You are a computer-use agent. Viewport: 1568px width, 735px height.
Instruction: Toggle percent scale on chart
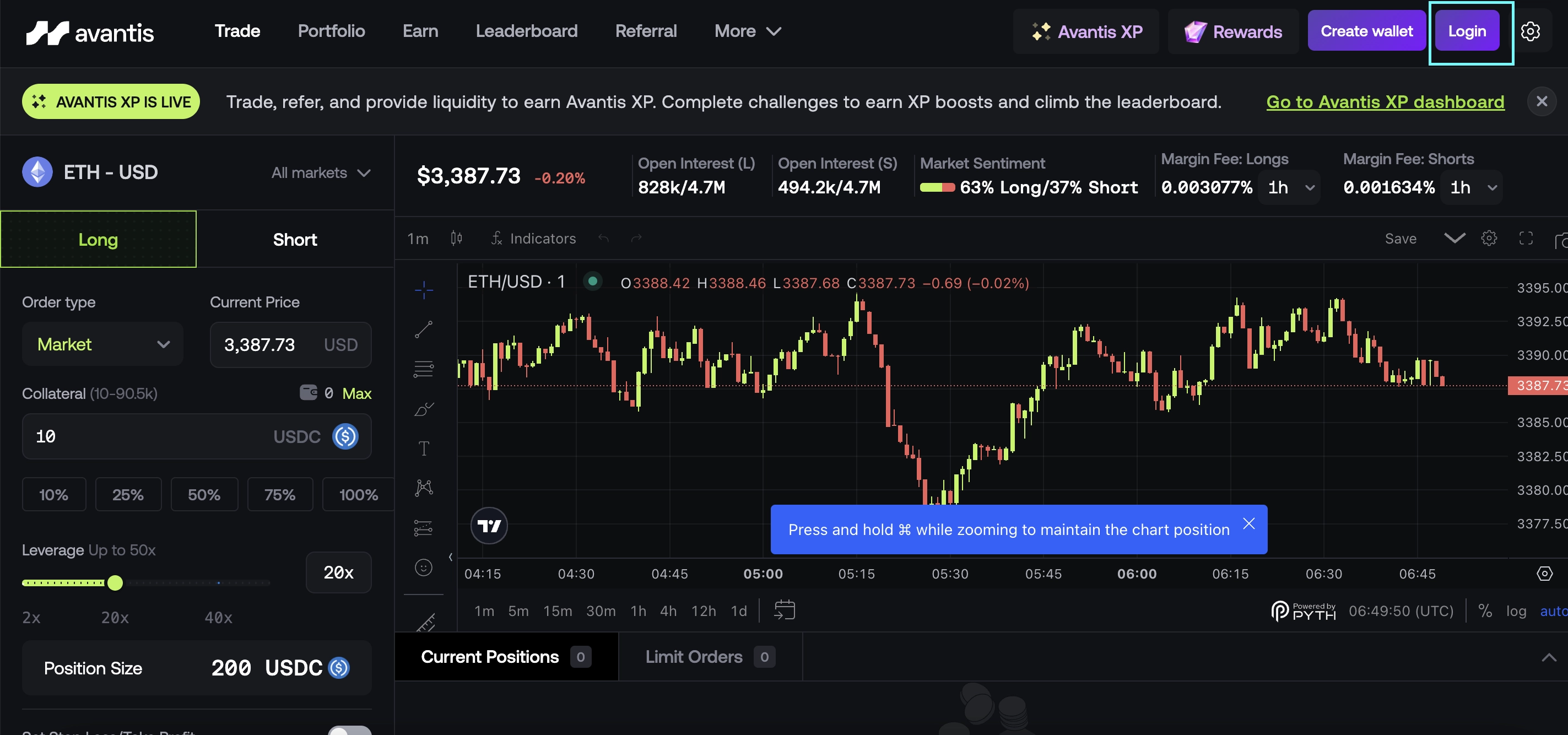click(x=1485, y=611)
